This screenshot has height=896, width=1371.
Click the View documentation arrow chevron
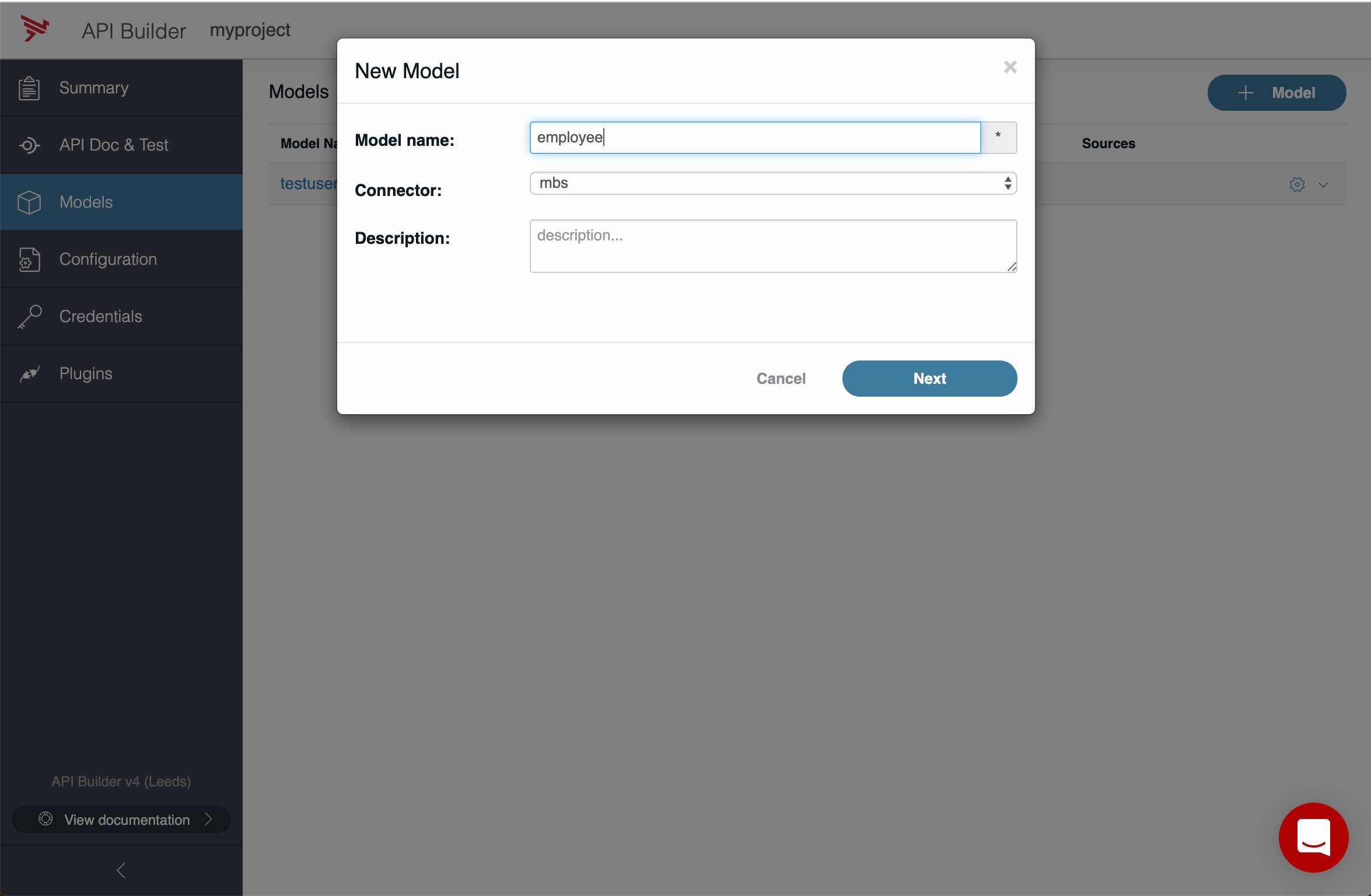(209, 819)
